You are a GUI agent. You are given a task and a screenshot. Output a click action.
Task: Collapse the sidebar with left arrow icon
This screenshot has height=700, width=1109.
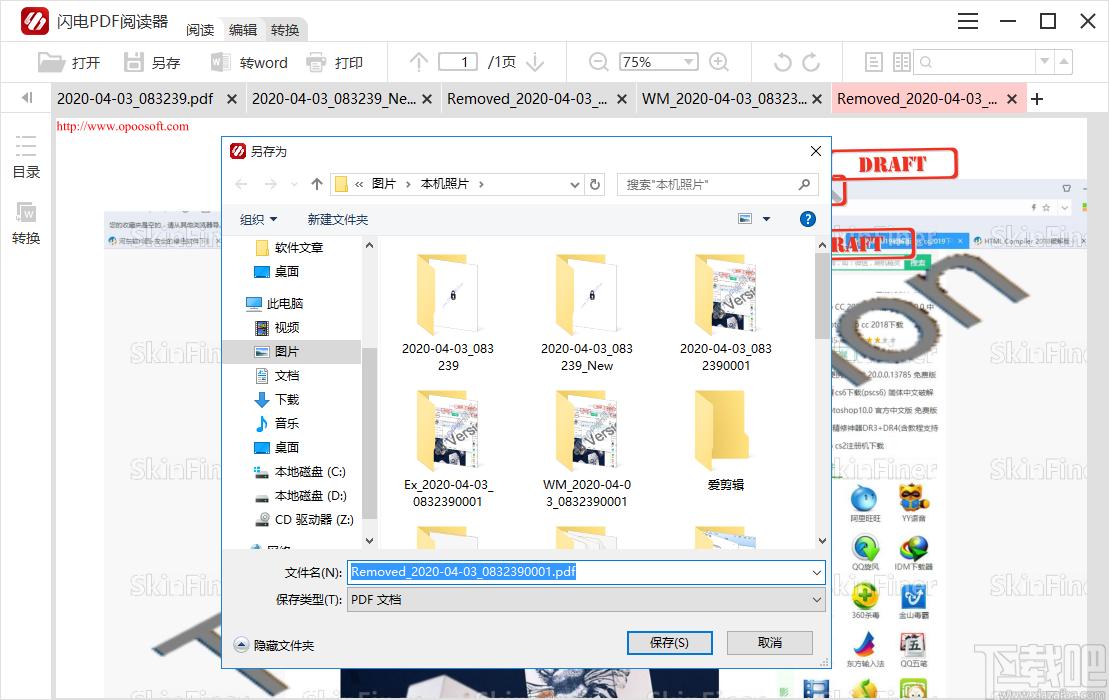point(27,98)
